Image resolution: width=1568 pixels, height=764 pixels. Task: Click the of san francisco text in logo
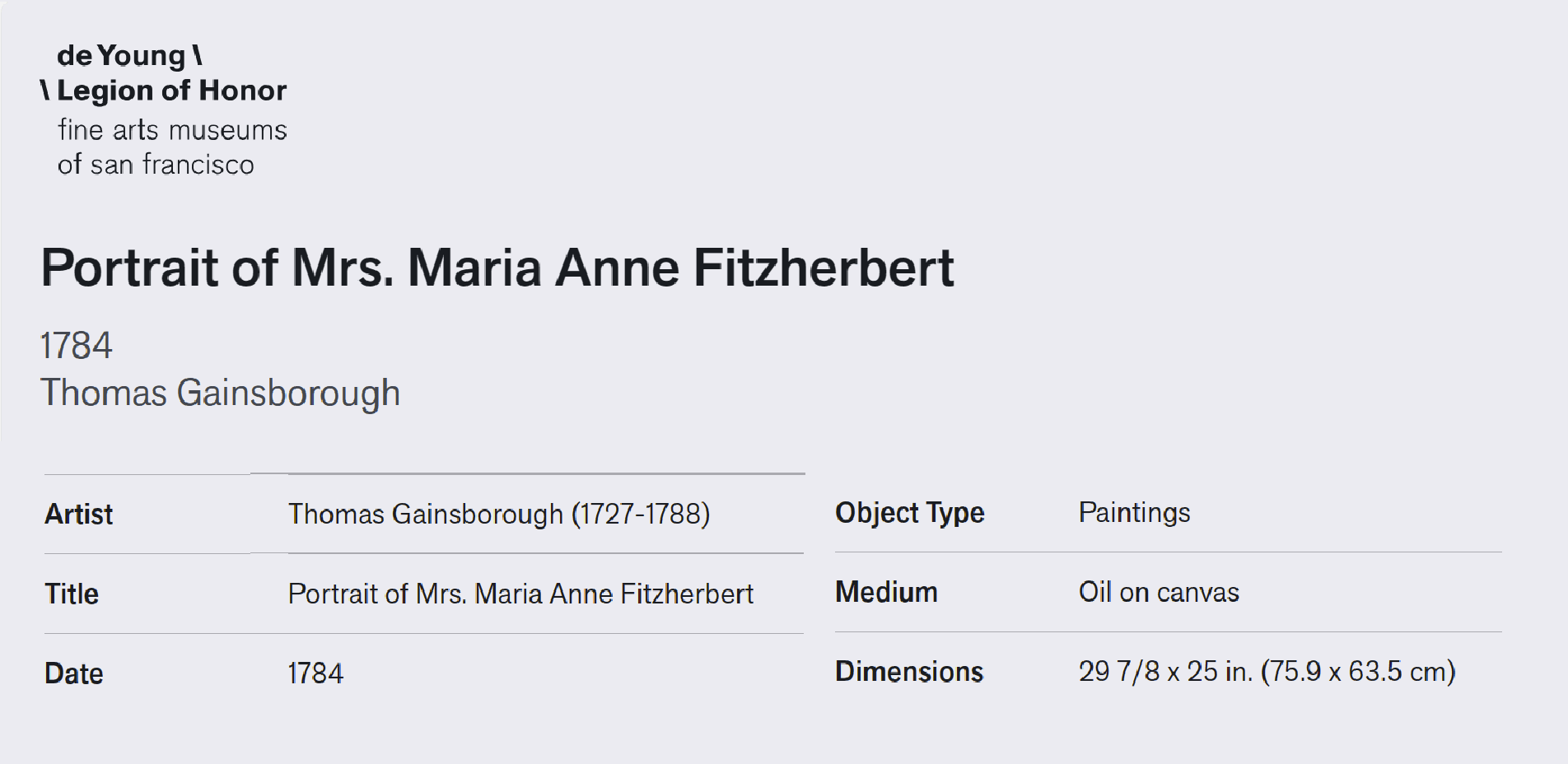click(156, 164)
